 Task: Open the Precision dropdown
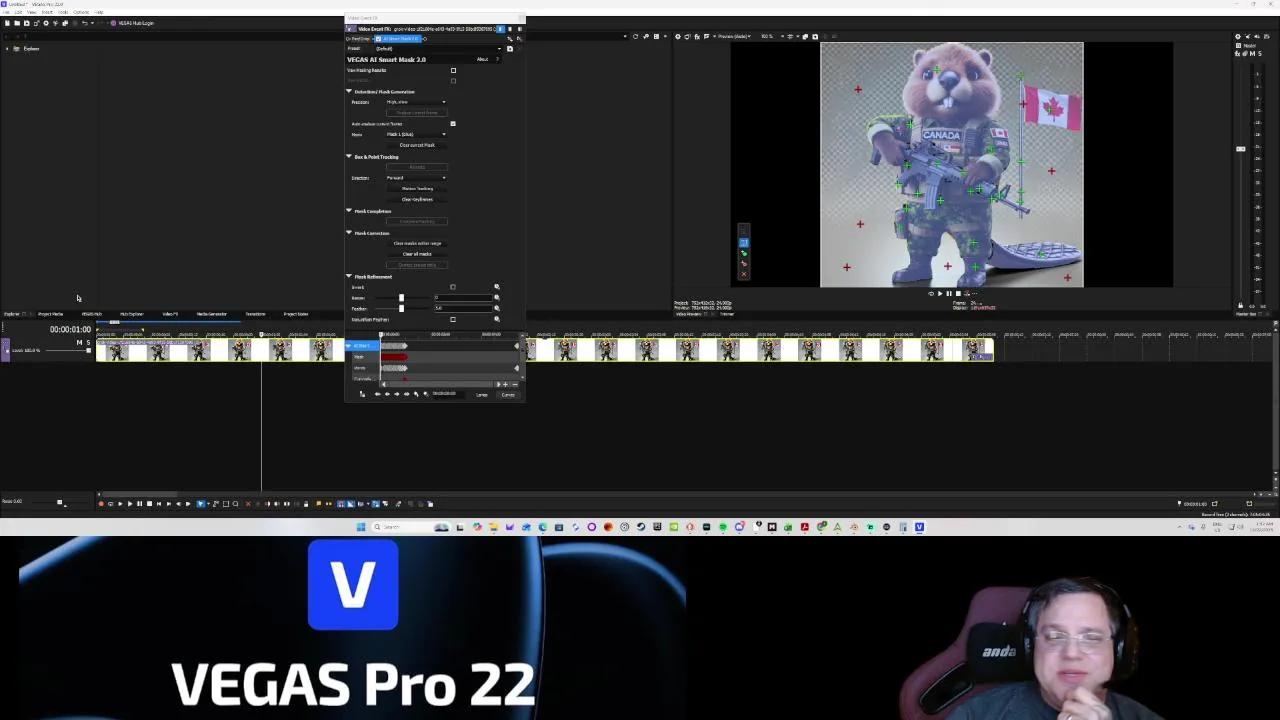pos(416,102)
